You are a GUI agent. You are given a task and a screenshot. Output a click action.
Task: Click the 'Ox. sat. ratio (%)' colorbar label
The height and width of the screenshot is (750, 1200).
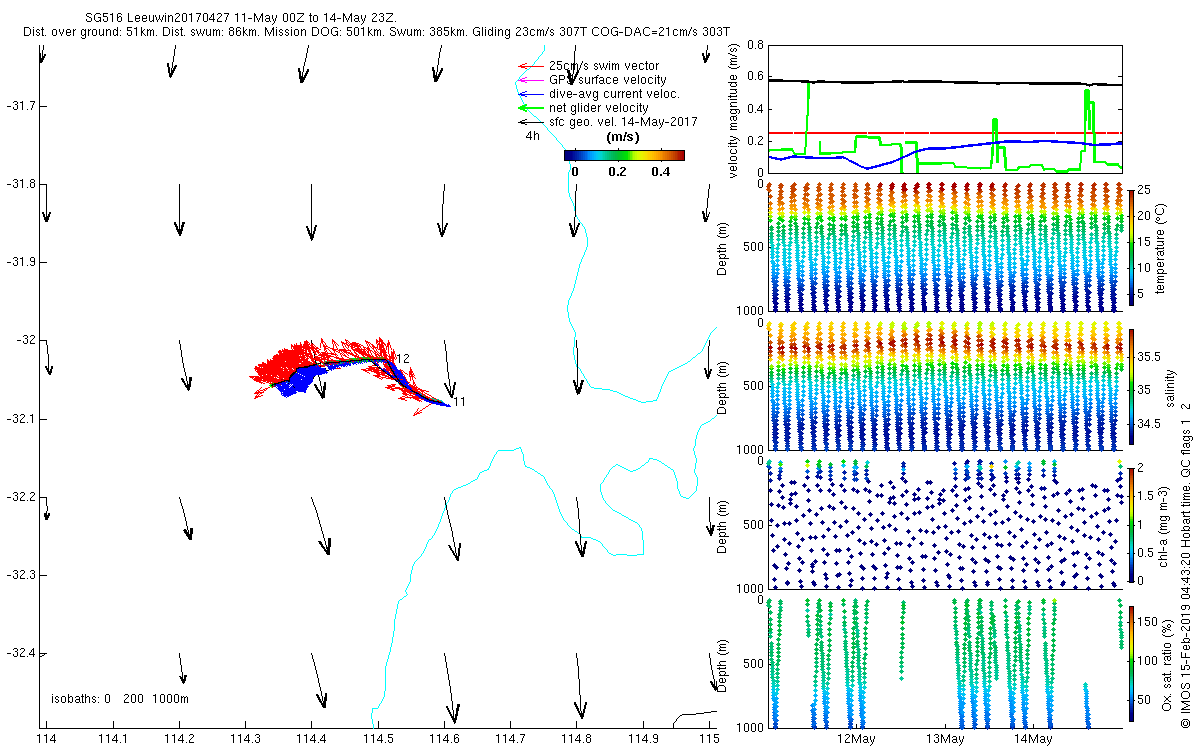1167,666
